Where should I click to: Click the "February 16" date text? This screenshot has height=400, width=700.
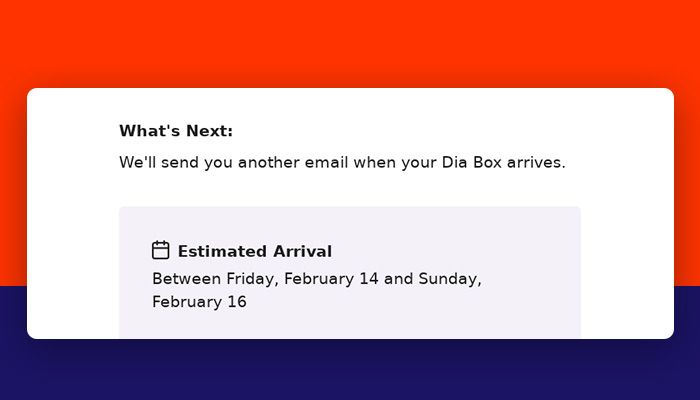pos(199,302)
